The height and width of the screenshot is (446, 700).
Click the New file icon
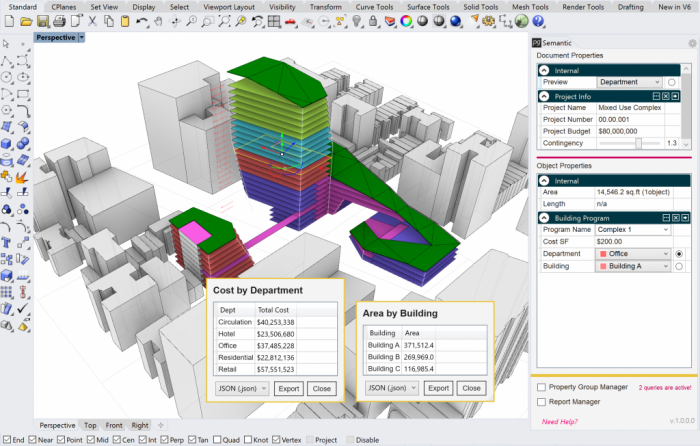(9, 21)
